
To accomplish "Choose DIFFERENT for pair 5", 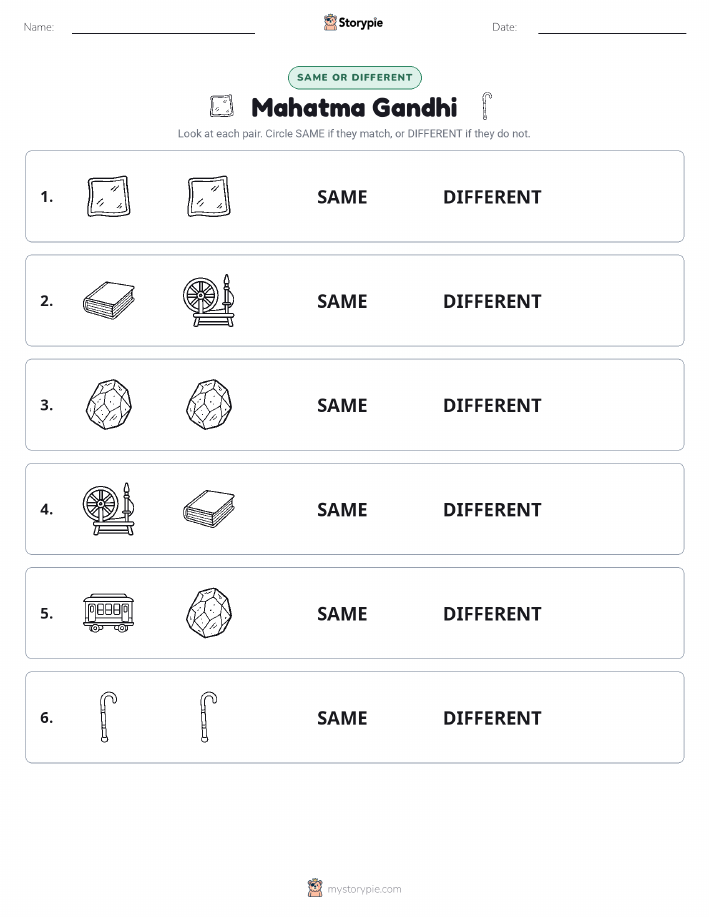I will click(x=492, y=613).
